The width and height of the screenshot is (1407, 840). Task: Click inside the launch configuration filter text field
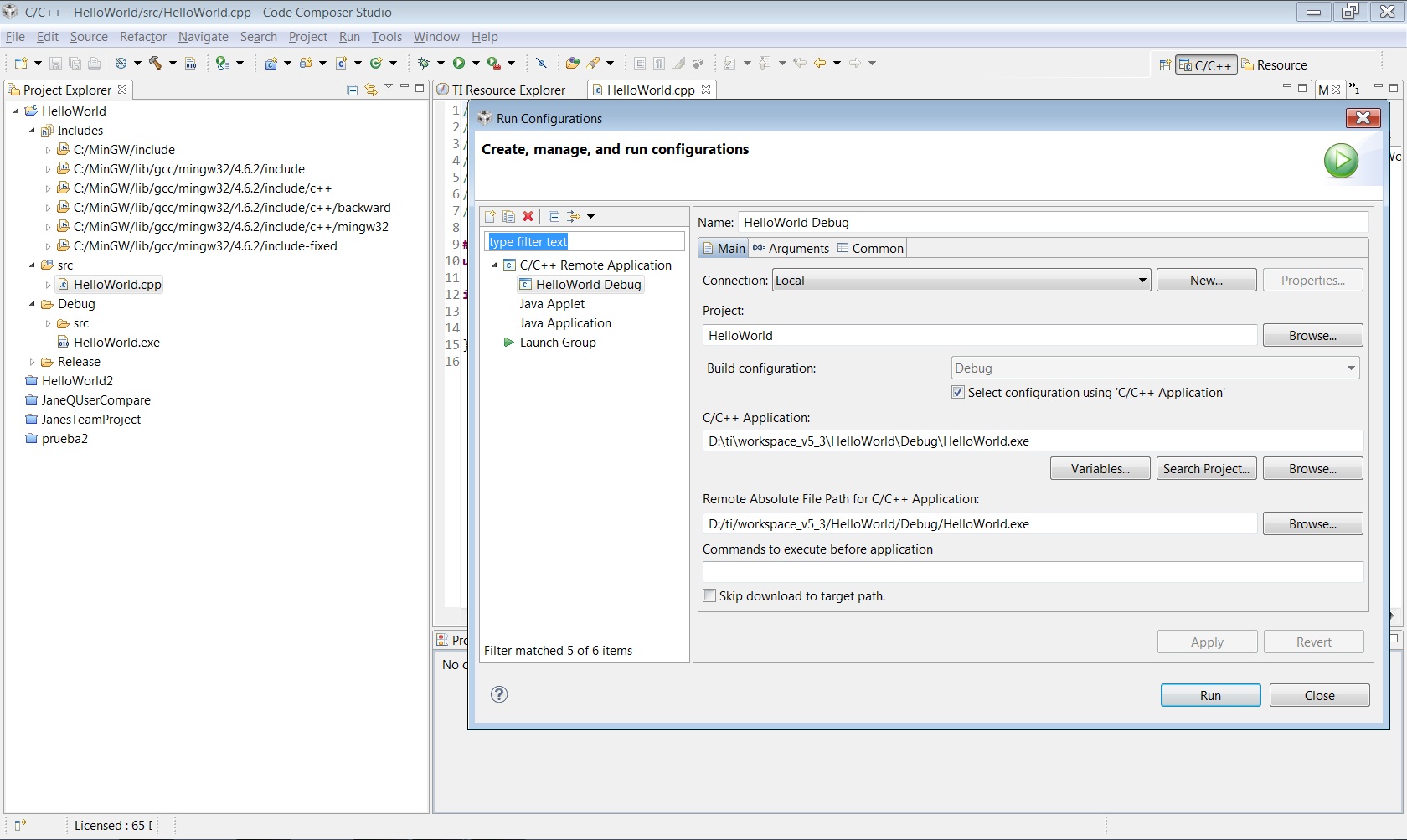(584, 241)
